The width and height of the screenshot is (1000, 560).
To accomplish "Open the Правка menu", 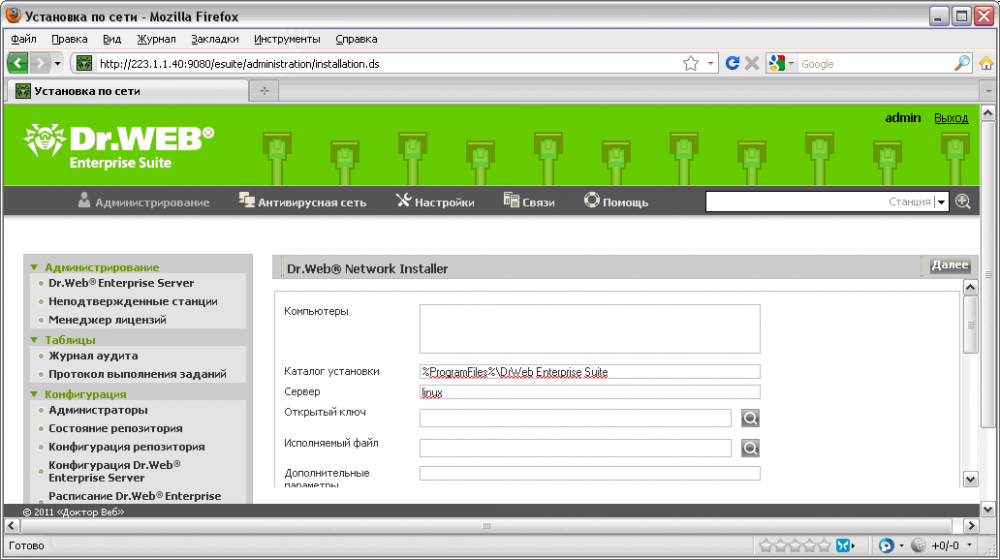I will coord(69,39).
